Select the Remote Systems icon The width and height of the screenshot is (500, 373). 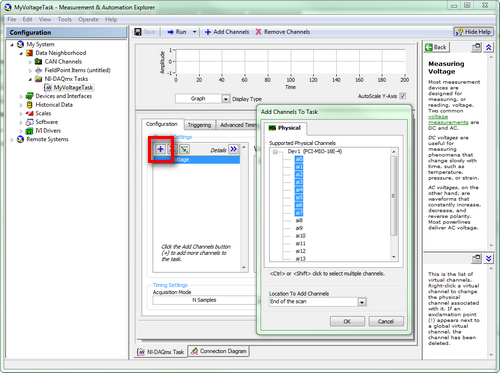(20, 139)
